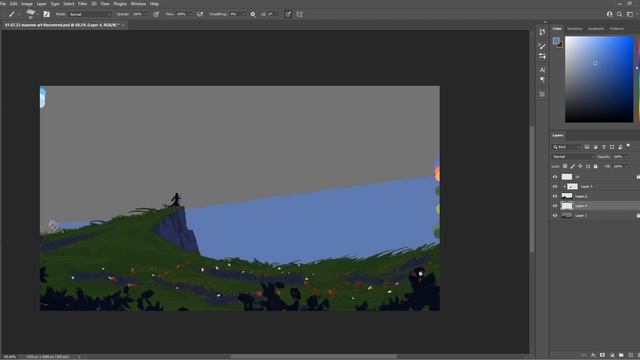Hide the clipped Layer 3 visibility eye
Image resolution: width=640 pixels, height=360 pixels.
pyautogui.click(x=555, y=187)
